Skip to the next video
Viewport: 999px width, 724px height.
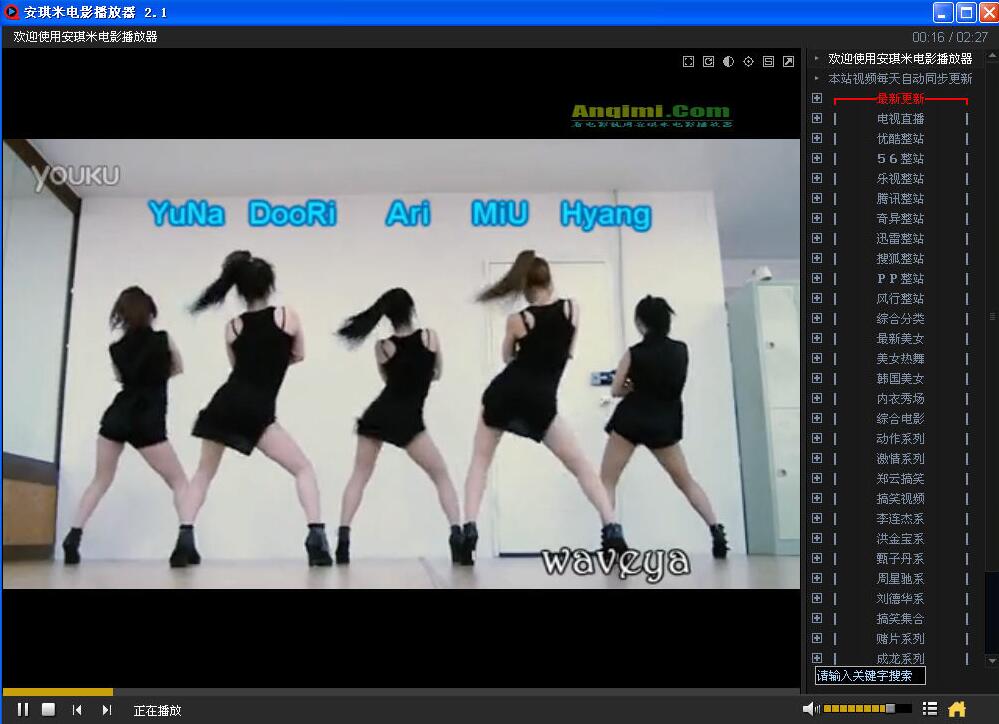point(106,709)
